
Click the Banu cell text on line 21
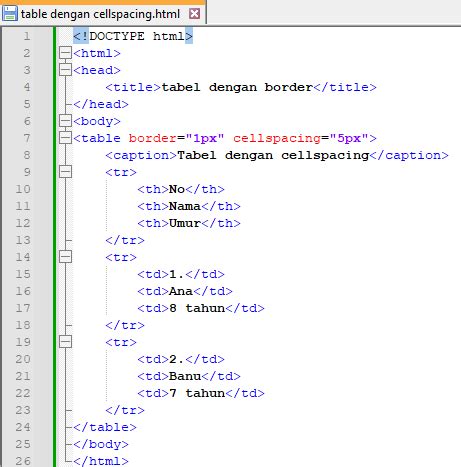pos(185,376)
